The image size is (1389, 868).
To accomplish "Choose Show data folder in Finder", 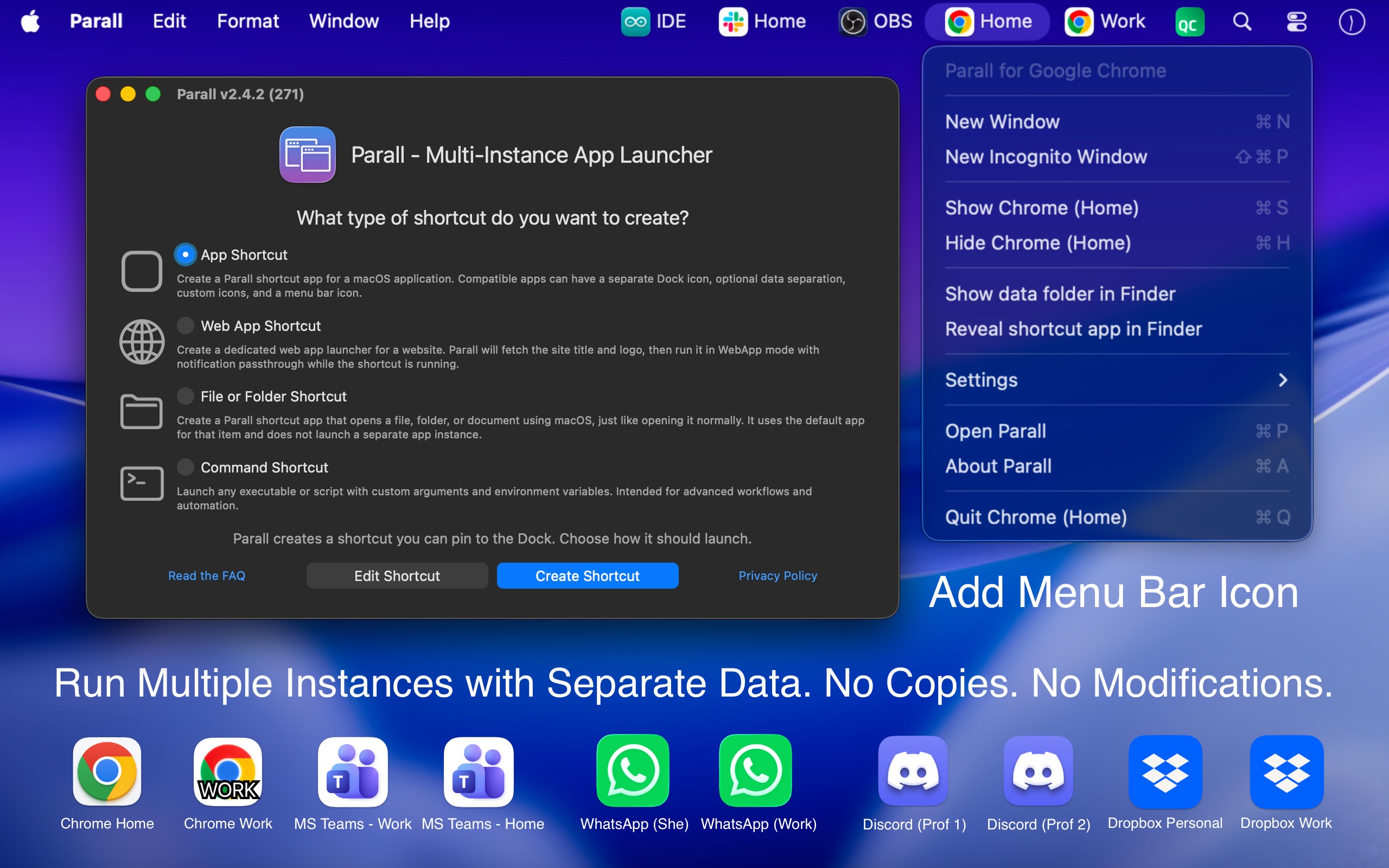I will [1117, 294].
